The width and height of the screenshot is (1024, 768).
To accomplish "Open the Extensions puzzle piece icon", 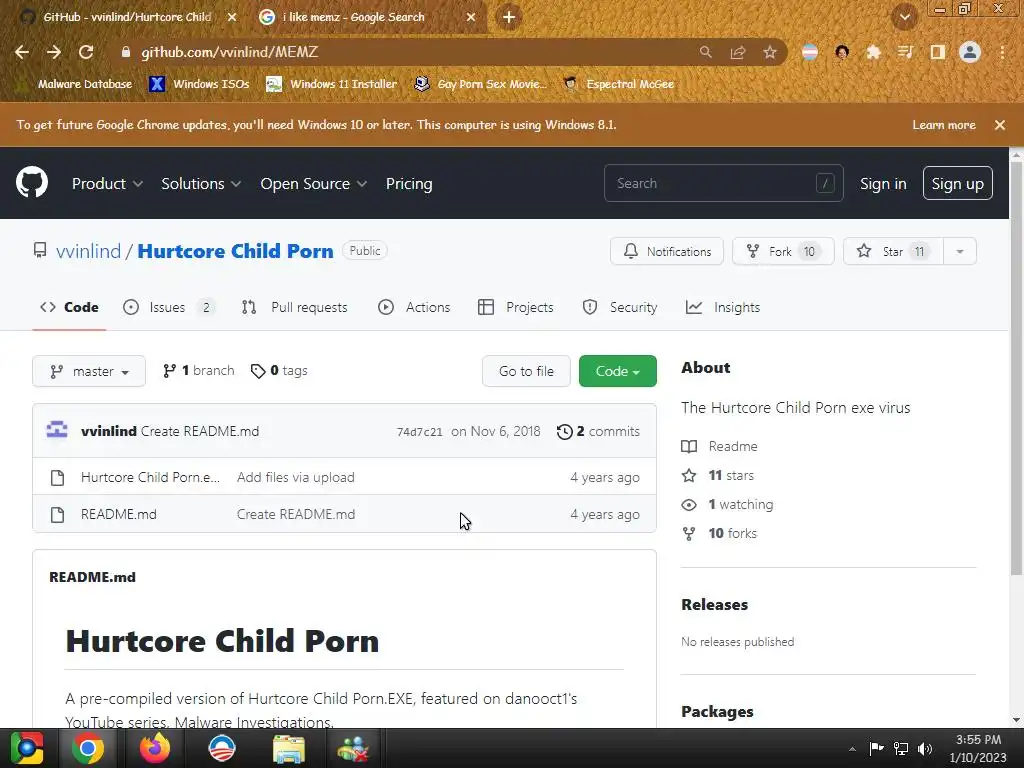I will tap(873, 52).
